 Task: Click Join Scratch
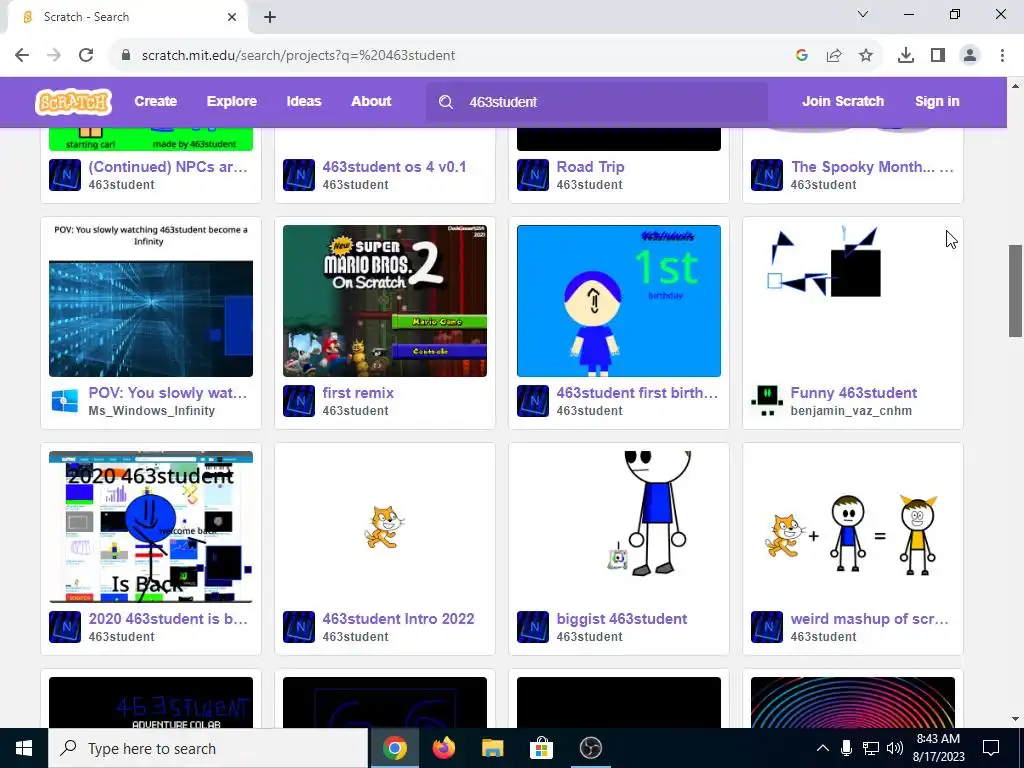[843, 101]
